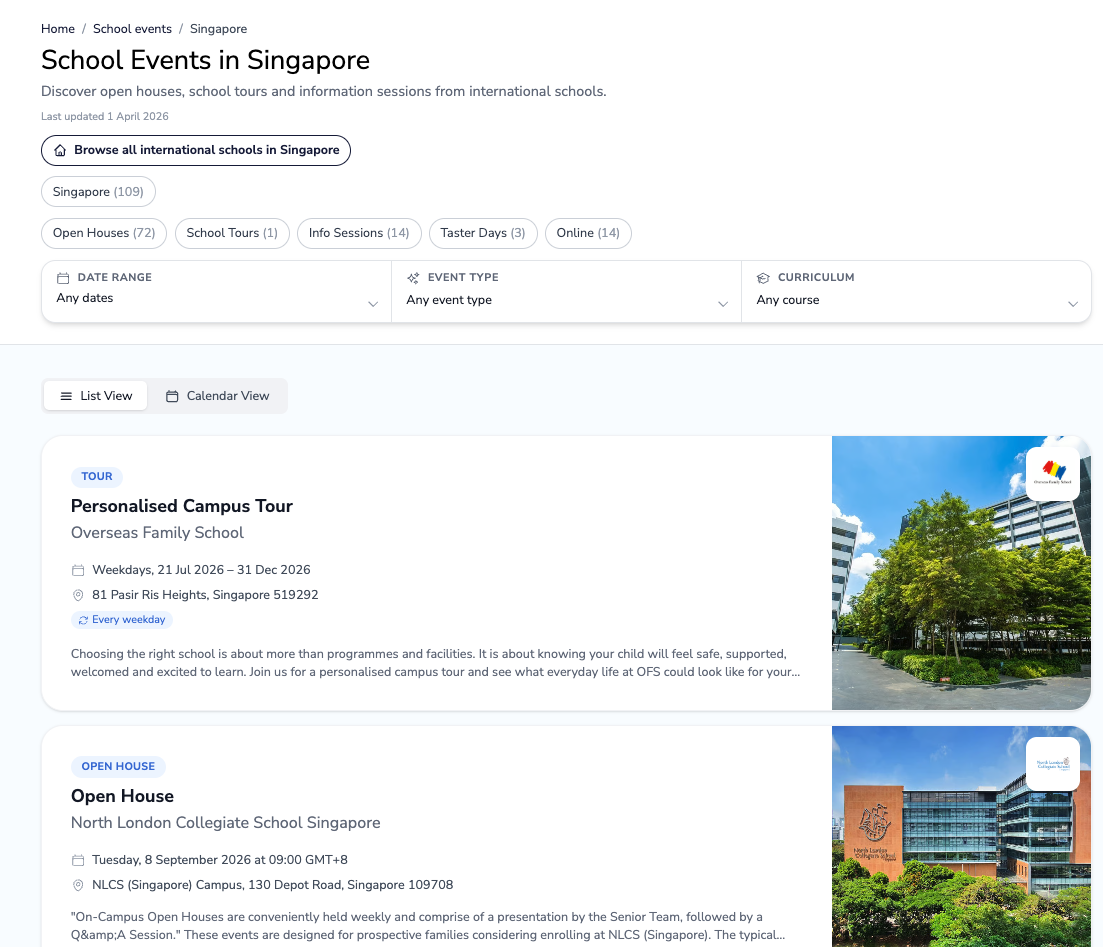Click the 'School Events in Singapore' heading
The height and width of the screenshot is (947, 1103).
tap(205, 60)
